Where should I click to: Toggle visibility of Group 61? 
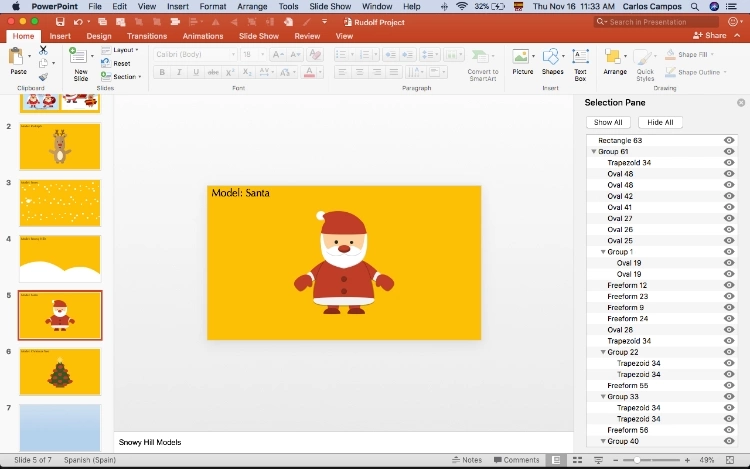pyautogui.click(x=729, y=152)
